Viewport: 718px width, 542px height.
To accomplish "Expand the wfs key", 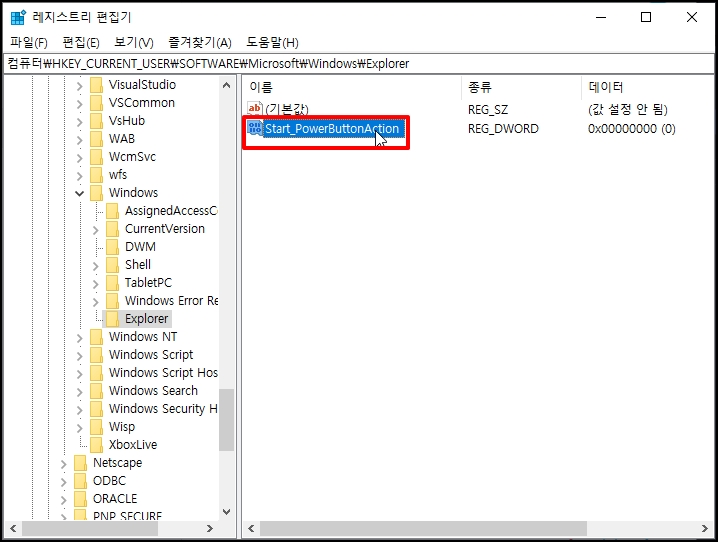I will pyautogui.click(x=79, y=175).
